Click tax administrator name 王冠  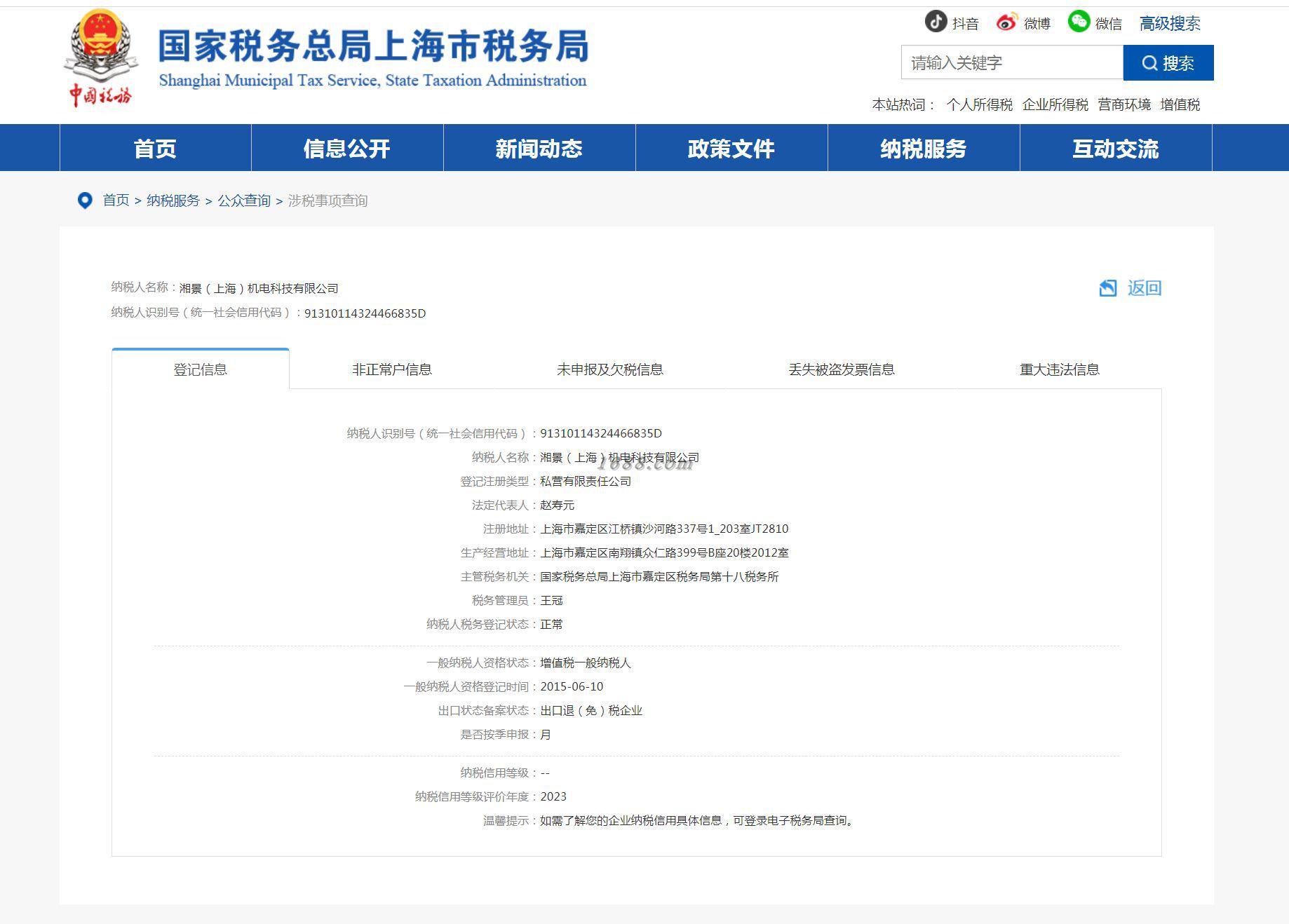(551, 600)
